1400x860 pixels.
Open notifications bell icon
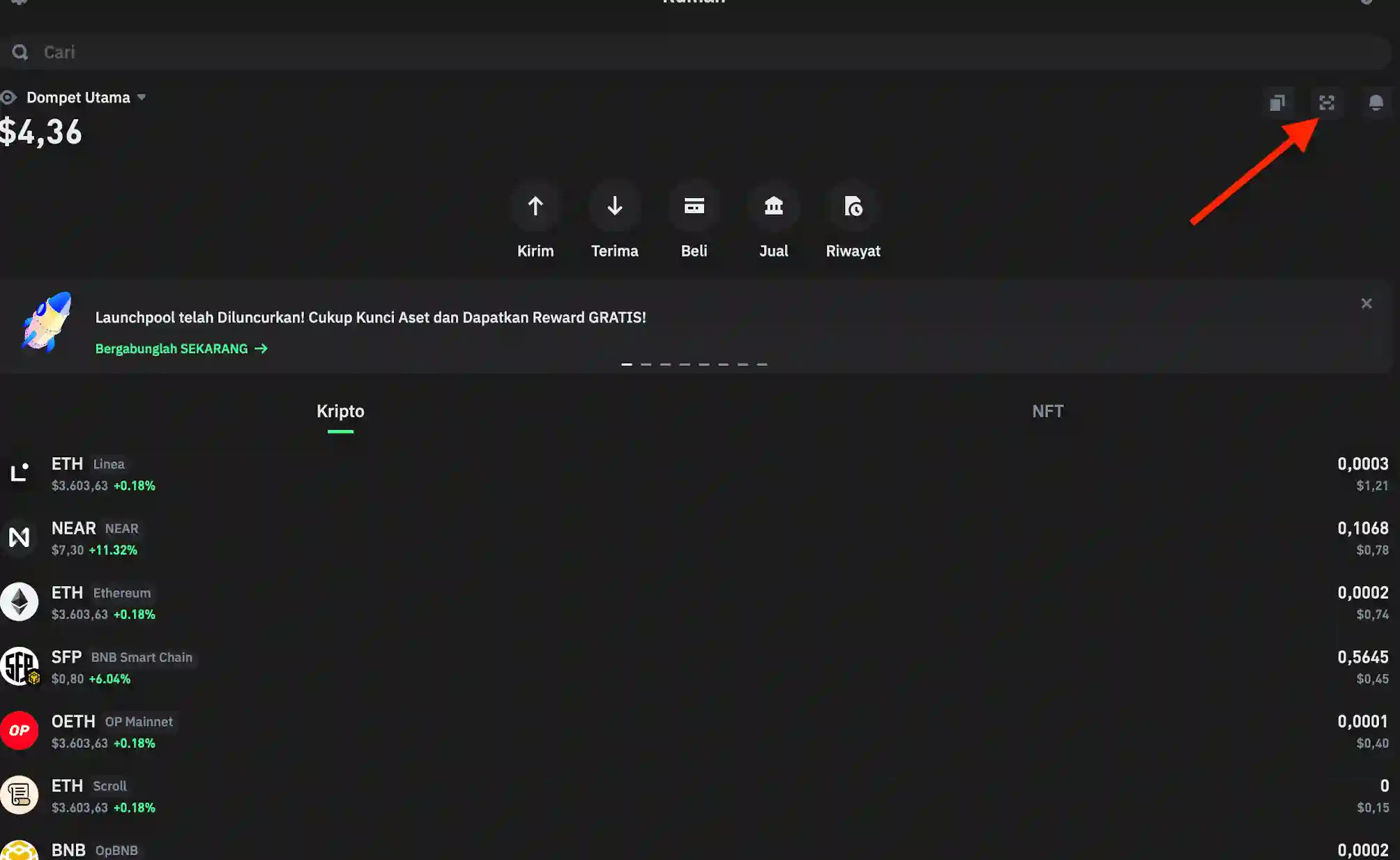[1376, 103]
